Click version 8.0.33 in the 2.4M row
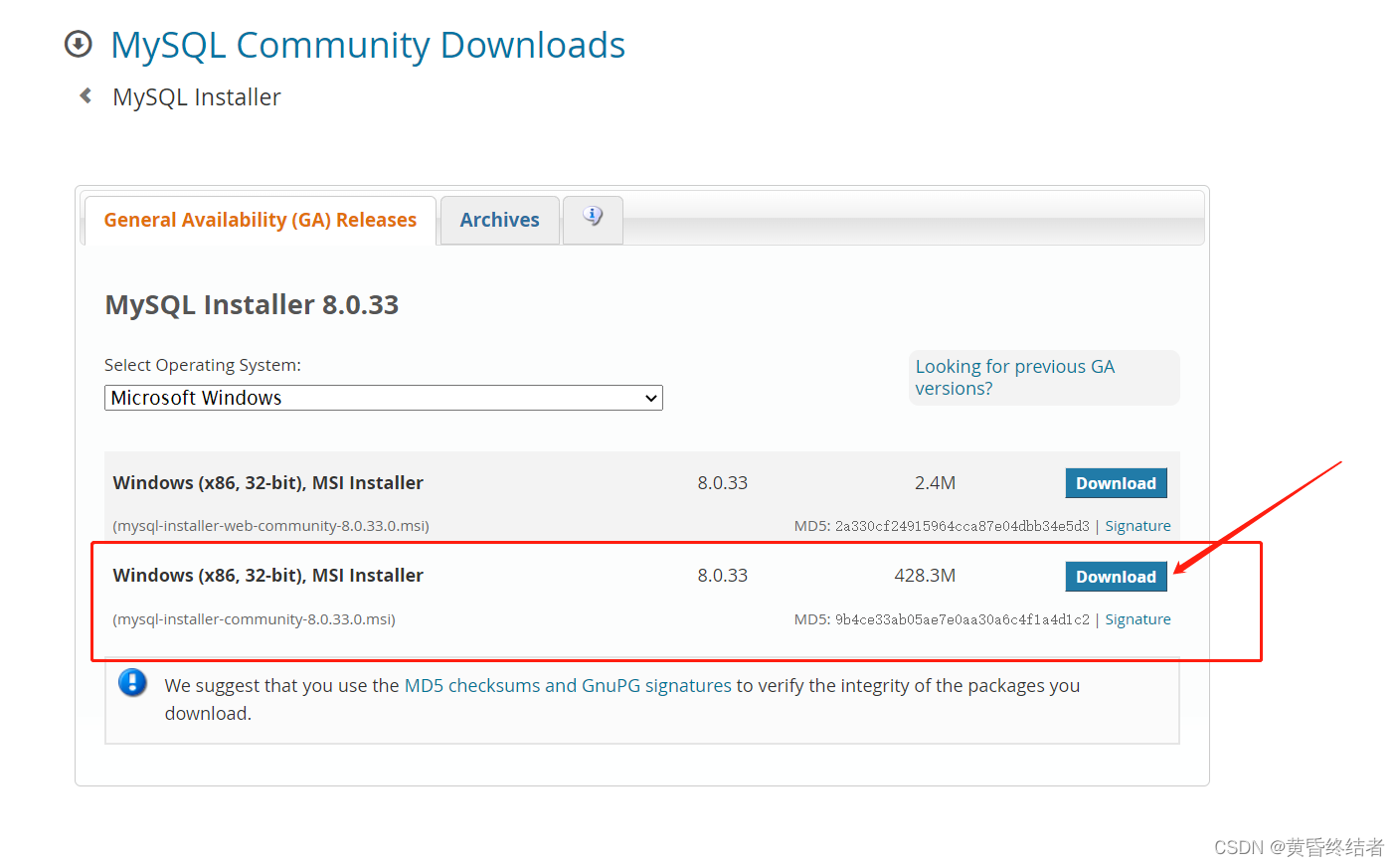1400x867 pixels. [x=723, y=483]
